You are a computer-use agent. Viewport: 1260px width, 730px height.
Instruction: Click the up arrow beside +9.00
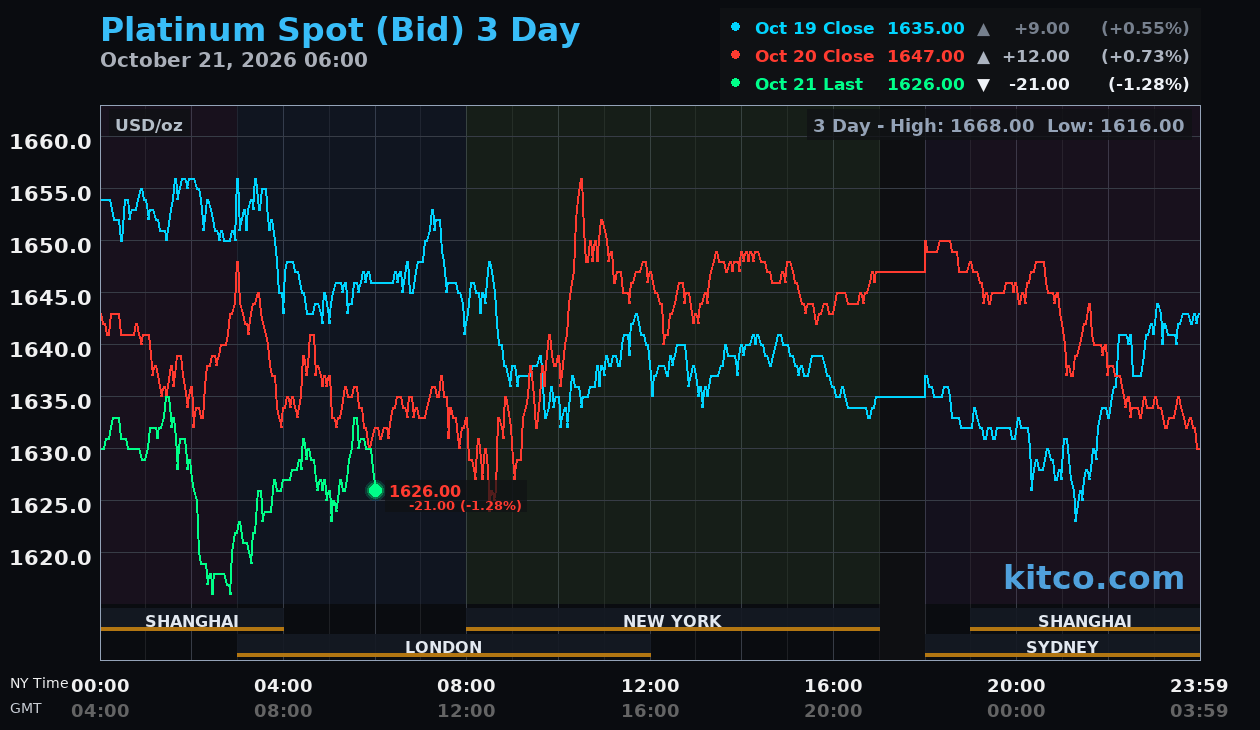[x=984, y=28]
